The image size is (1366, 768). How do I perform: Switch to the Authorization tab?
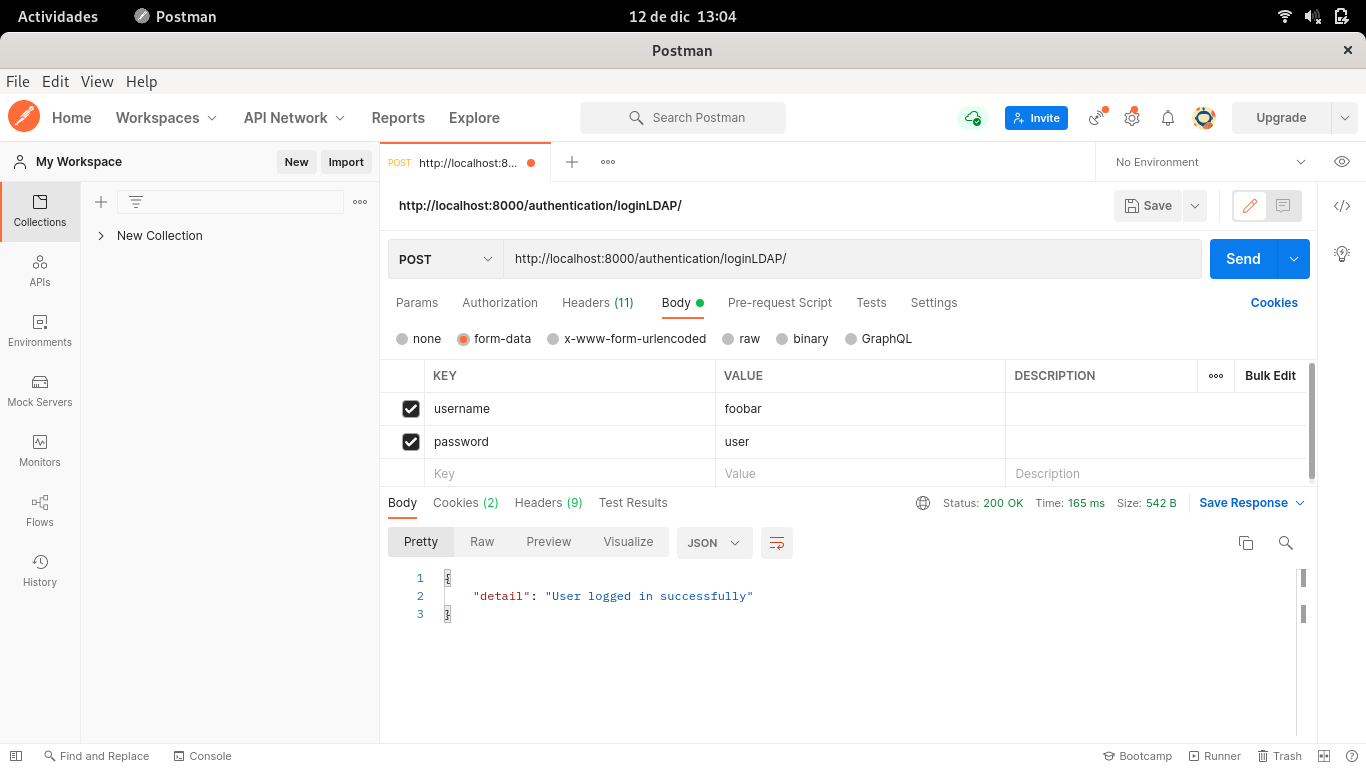point(500,303)
